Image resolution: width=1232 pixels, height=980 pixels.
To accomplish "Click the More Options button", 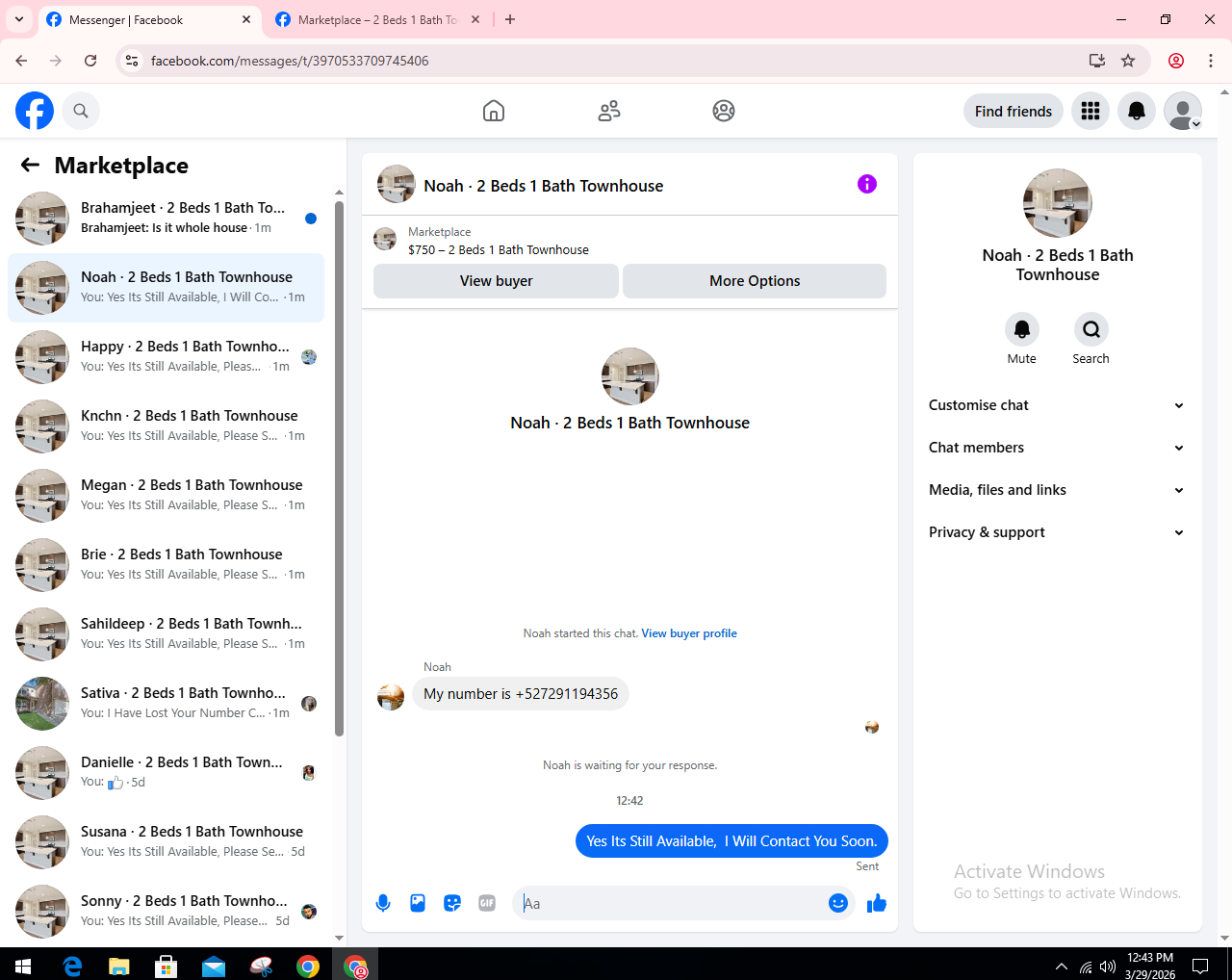I will tap(755, 281).
